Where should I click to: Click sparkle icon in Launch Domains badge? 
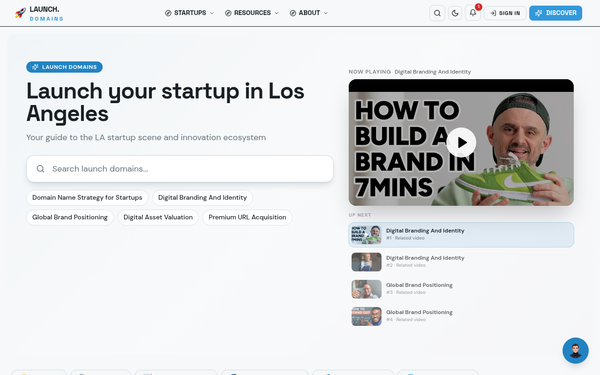35,67
